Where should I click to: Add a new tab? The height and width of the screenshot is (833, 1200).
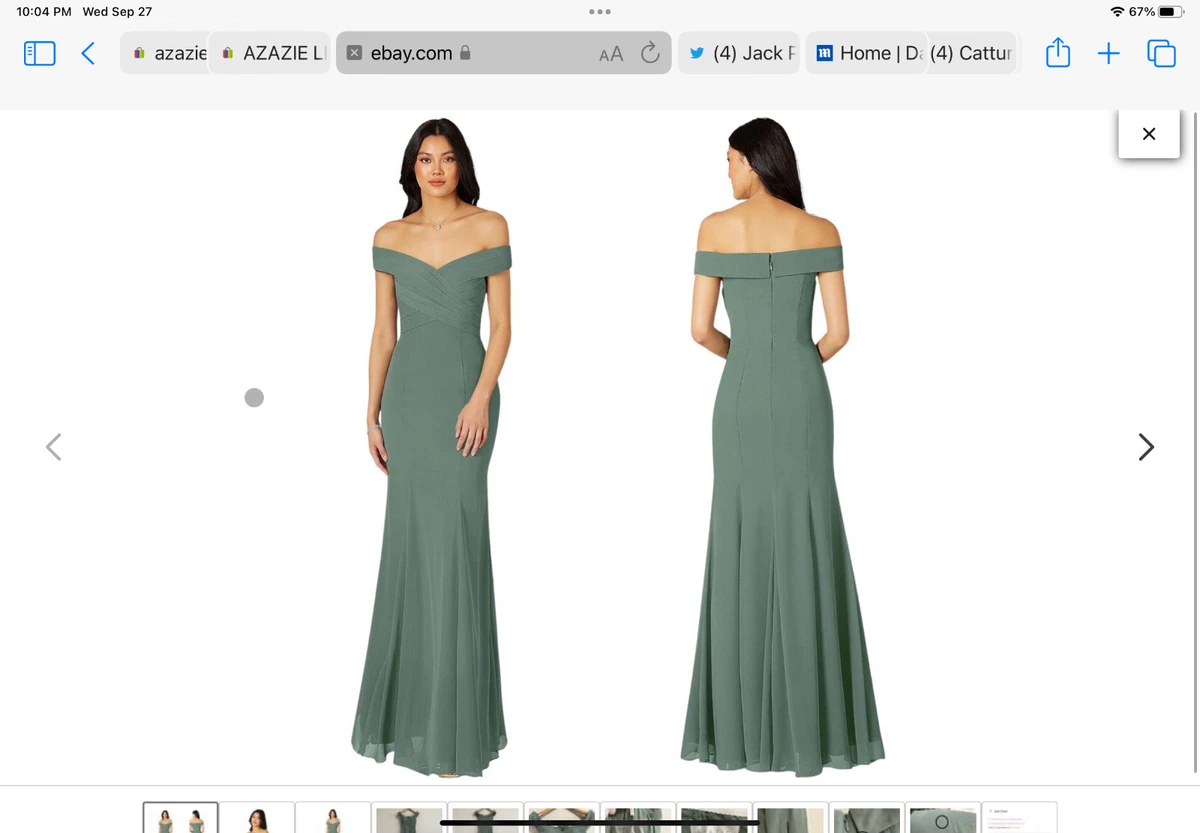pos(1108,53)
